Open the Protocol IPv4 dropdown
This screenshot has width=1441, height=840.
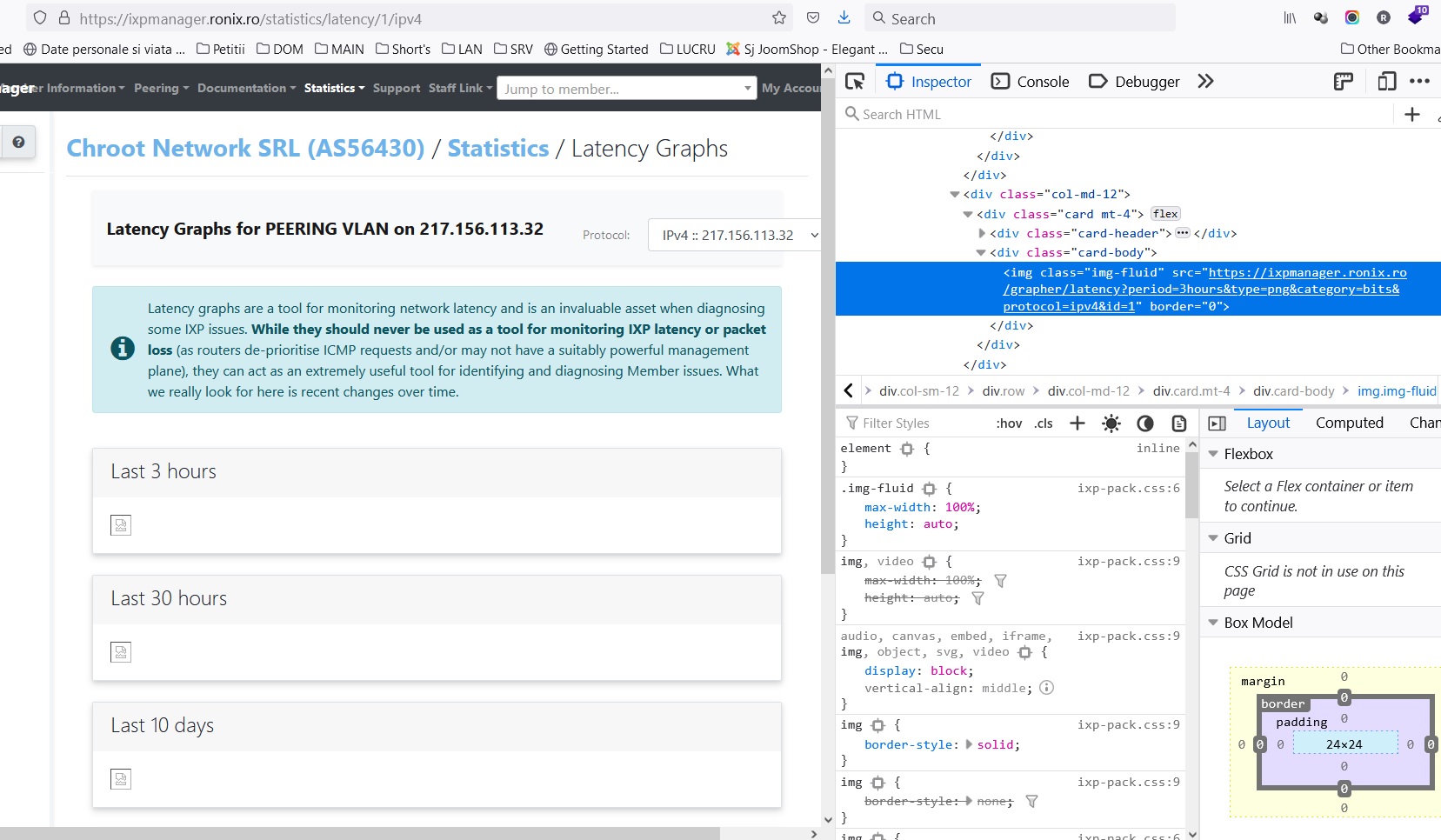[735, 235]
